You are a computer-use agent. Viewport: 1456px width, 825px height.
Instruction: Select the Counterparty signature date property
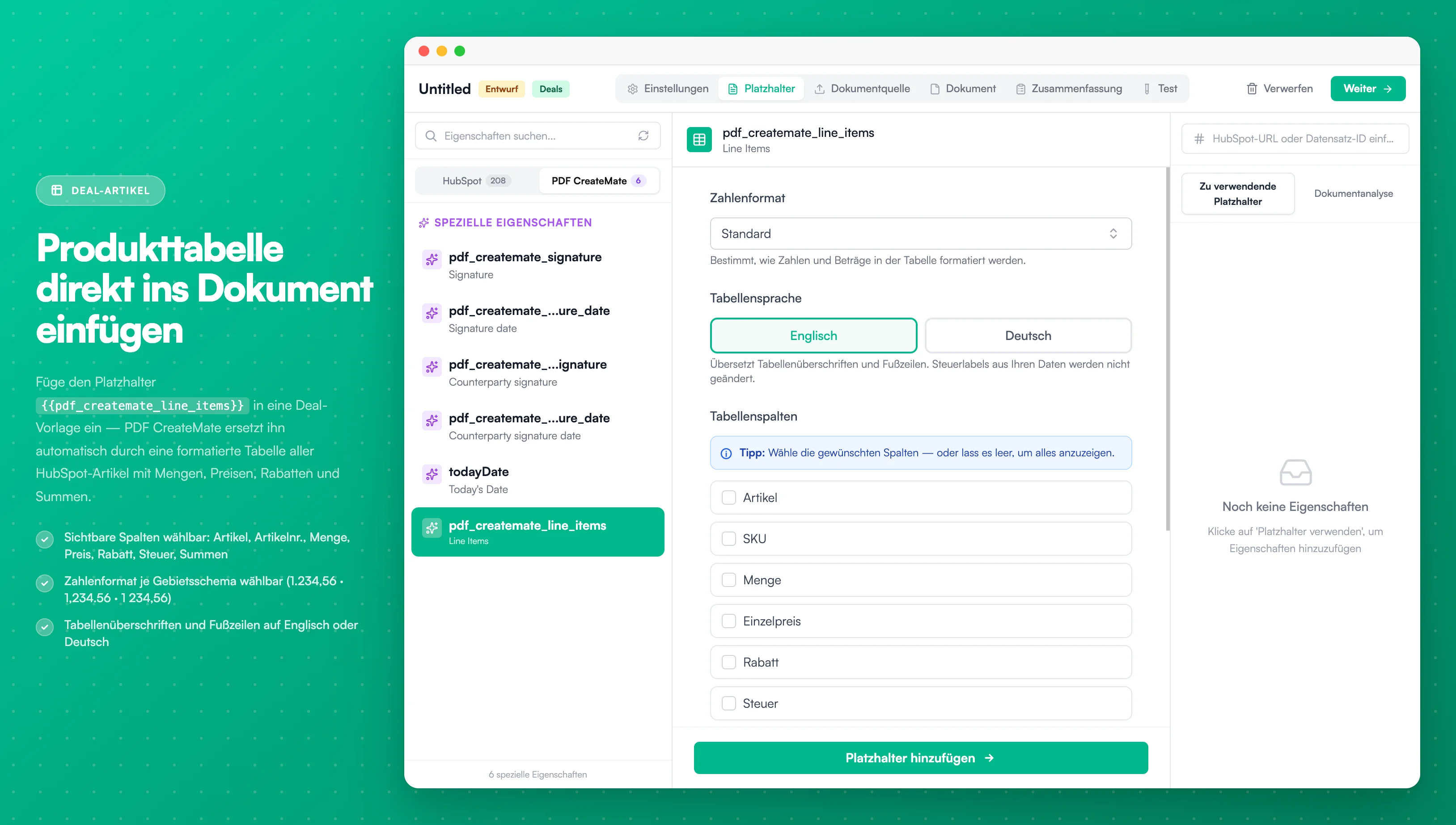pyautogui.click(x=538, y=426)
